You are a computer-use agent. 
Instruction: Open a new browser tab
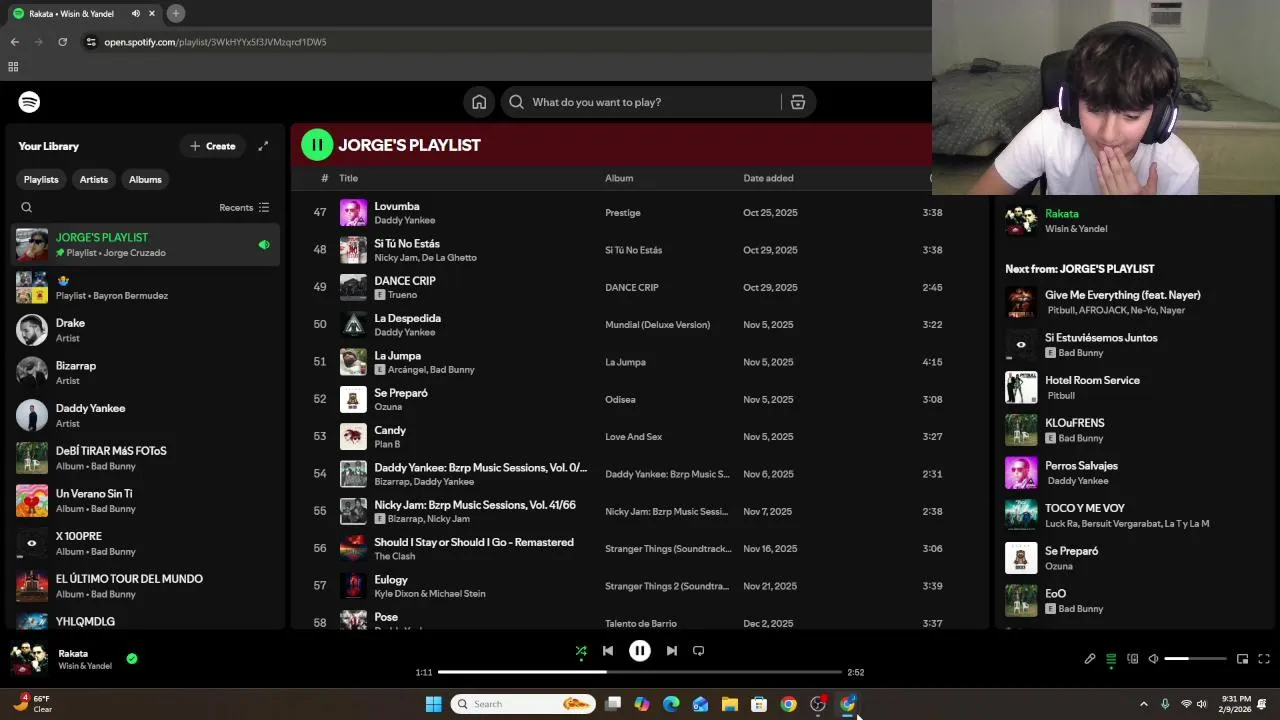[175, 13]
